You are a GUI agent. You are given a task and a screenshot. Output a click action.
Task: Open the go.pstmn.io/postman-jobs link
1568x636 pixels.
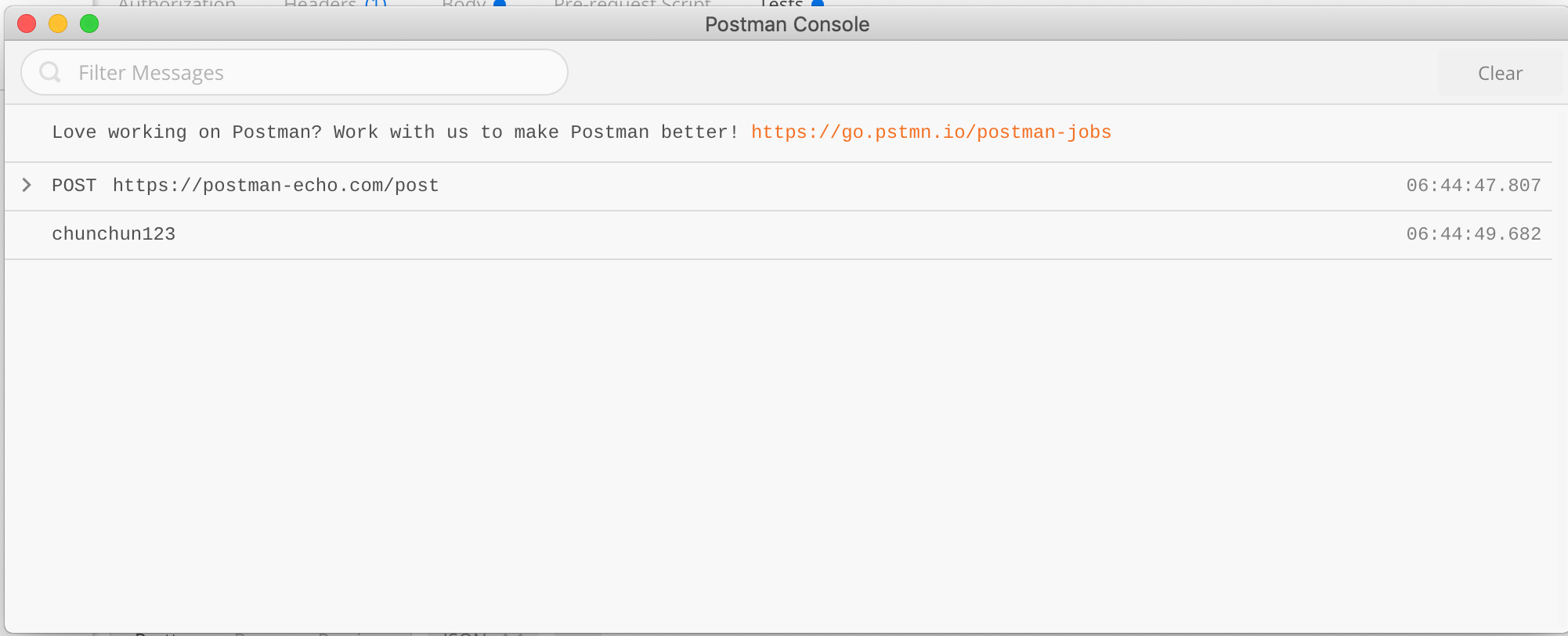click(x=931, y=132)
